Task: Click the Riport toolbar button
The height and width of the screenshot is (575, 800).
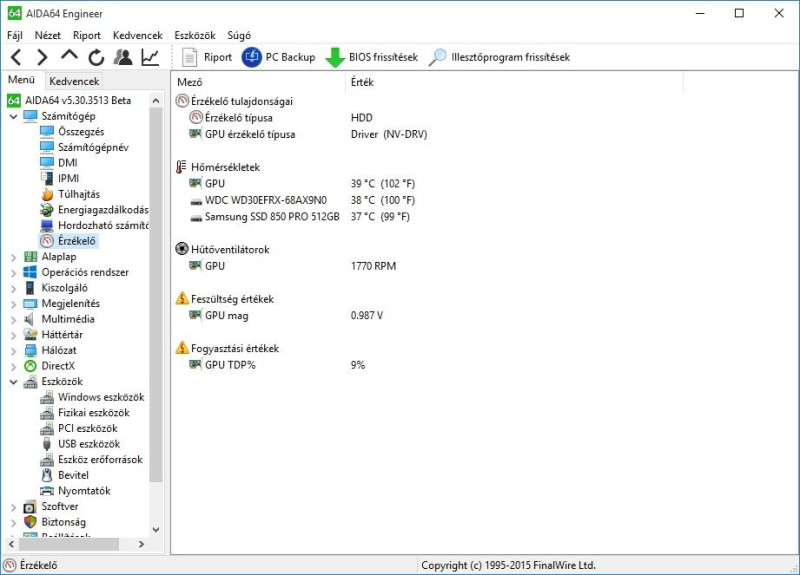Action: point(207,57)
